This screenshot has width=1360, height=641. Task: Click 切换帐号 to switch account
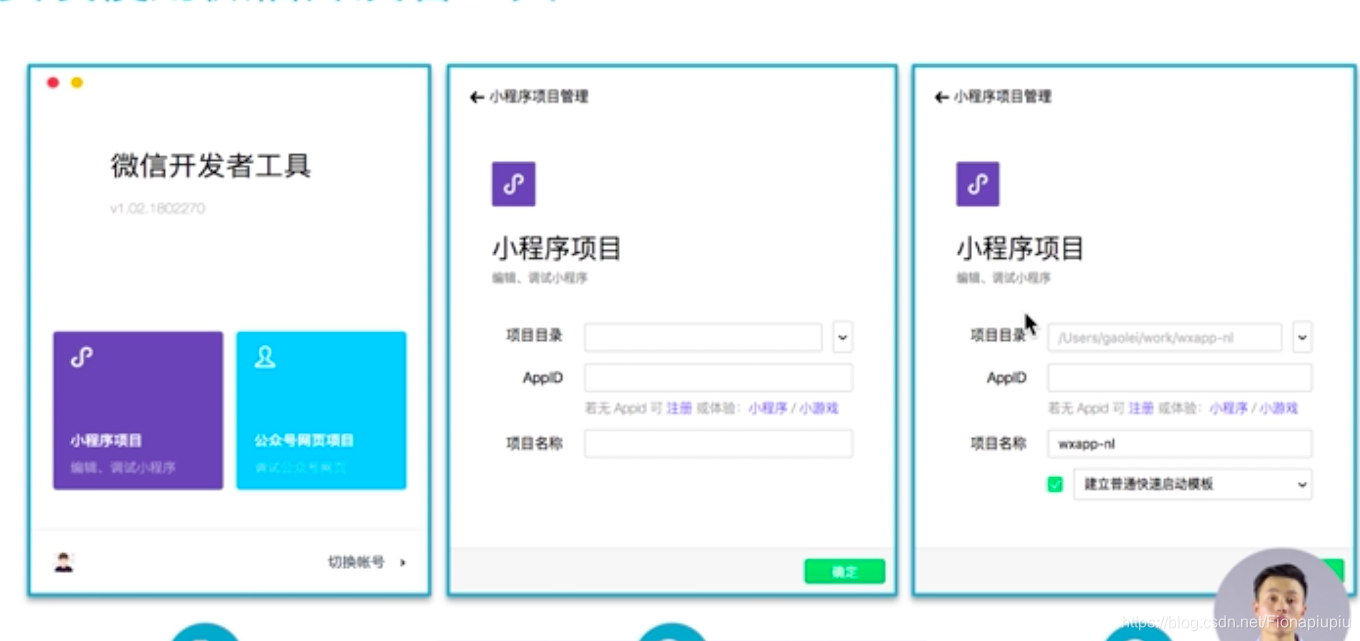(x=367, y=562)
